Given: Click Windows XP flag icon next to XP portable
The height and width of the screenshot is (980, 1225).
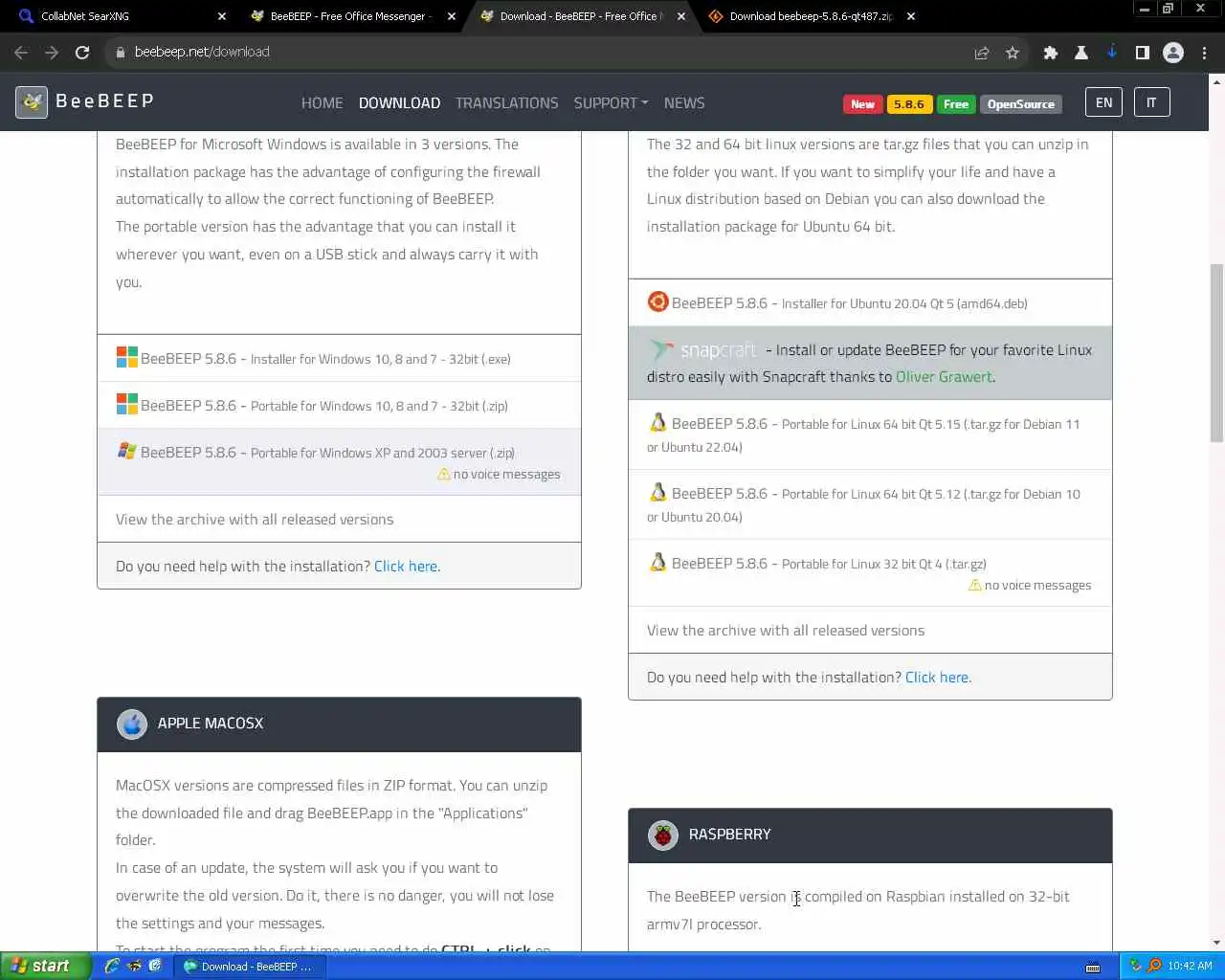Looking at the screenshot, I should tap(126, 451).
